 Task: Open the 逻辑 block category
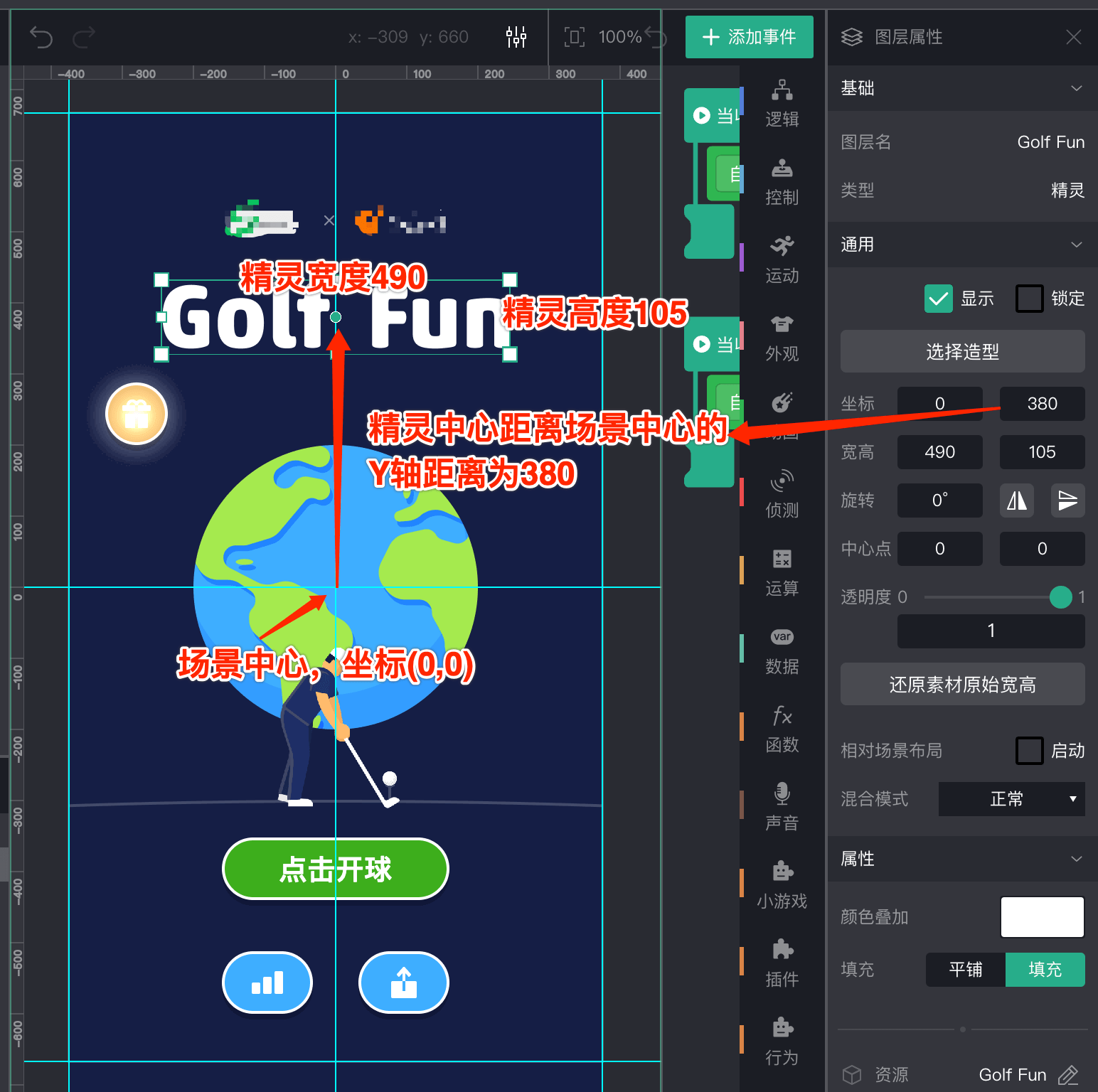782,104
